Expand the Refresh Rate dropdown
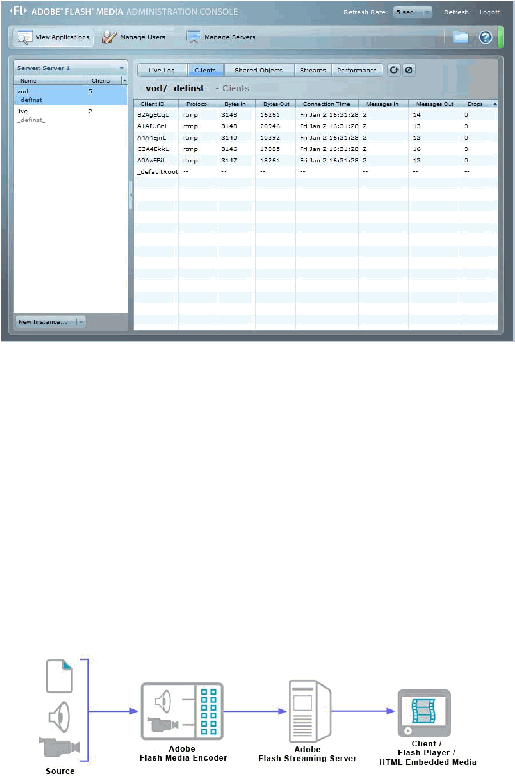Viewport: 515px width, 777px height. point(412,12)
